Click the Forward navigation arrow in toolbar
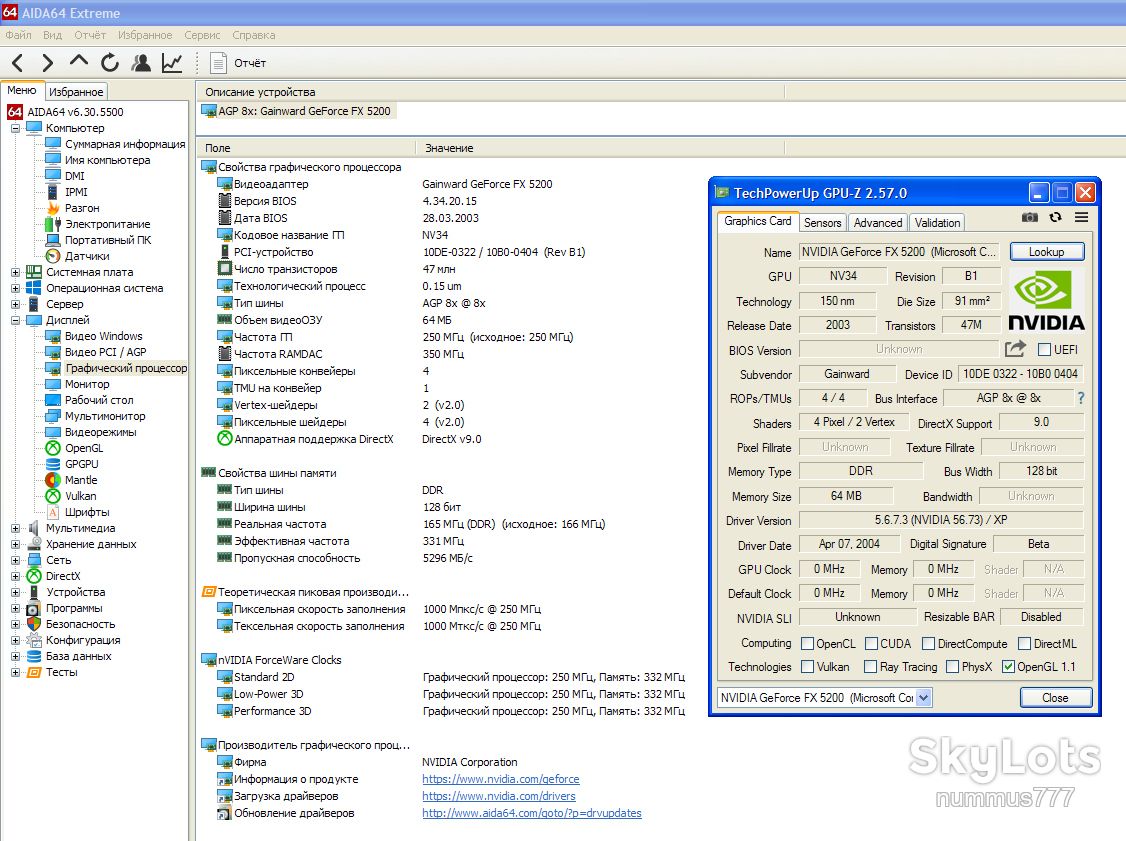The width and height of the screenshot is (1126, 841). tap(47, 63)
